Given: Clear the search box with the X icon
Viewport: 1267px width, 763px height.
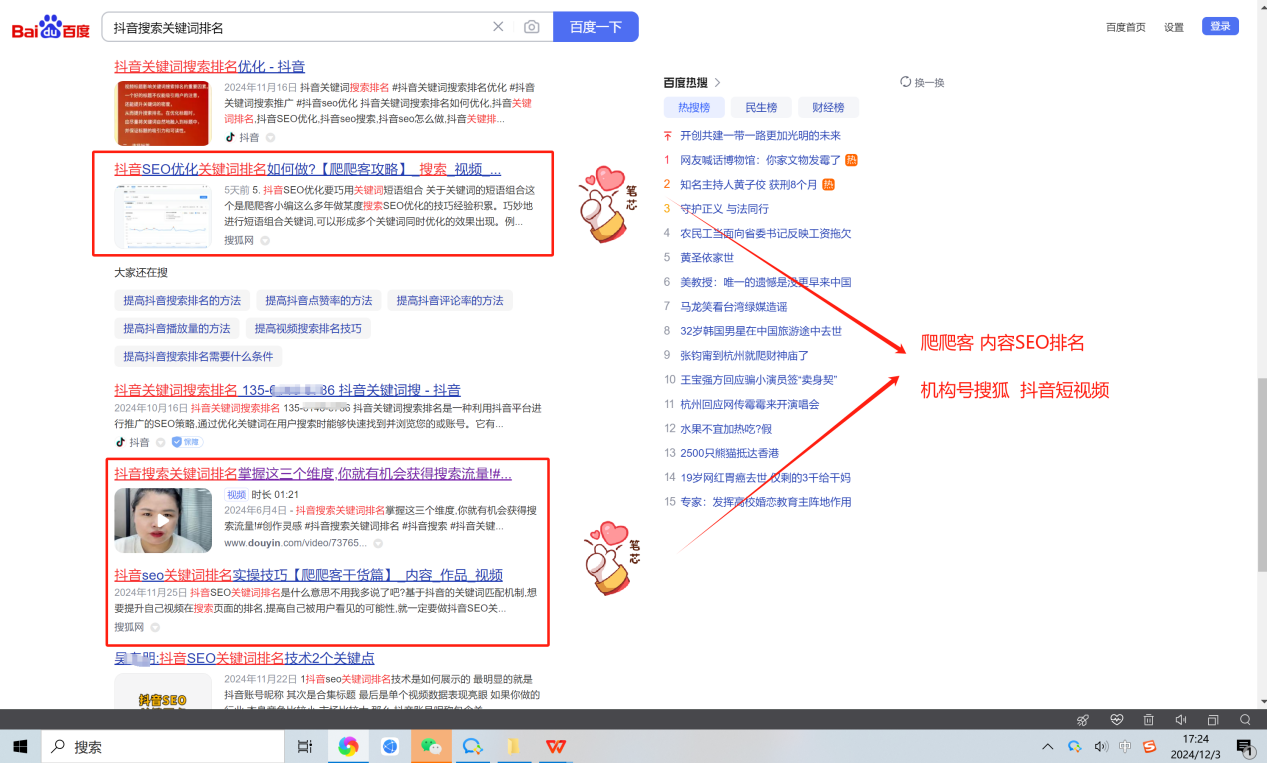Looking at the screenshot, I should [x=498, y=27].
